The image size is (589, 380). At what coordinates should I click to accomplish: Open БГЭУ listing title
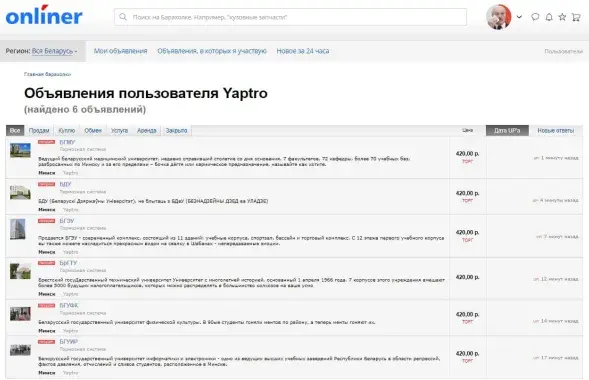[x=67, y=221]
